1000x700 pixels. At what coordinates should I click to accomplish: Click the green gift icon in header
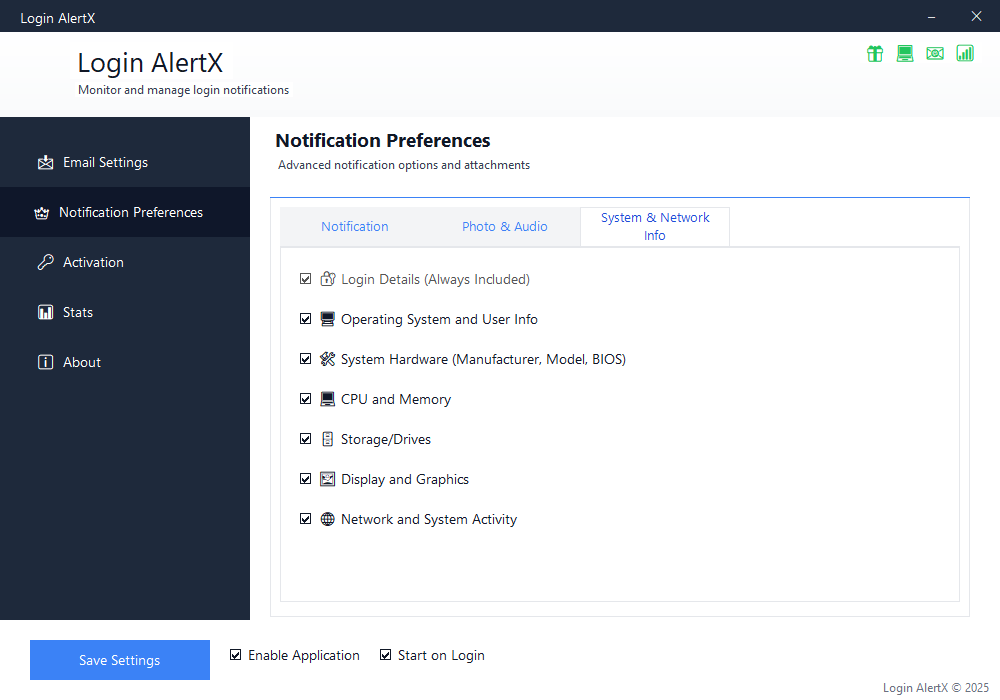[x=875, y=54]
